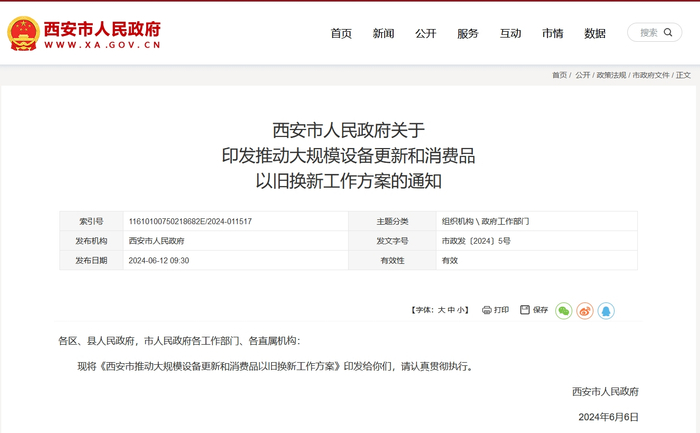Click the 保存 save text link
The width and height of the screenshot is (700, 433).
point(540,310)
